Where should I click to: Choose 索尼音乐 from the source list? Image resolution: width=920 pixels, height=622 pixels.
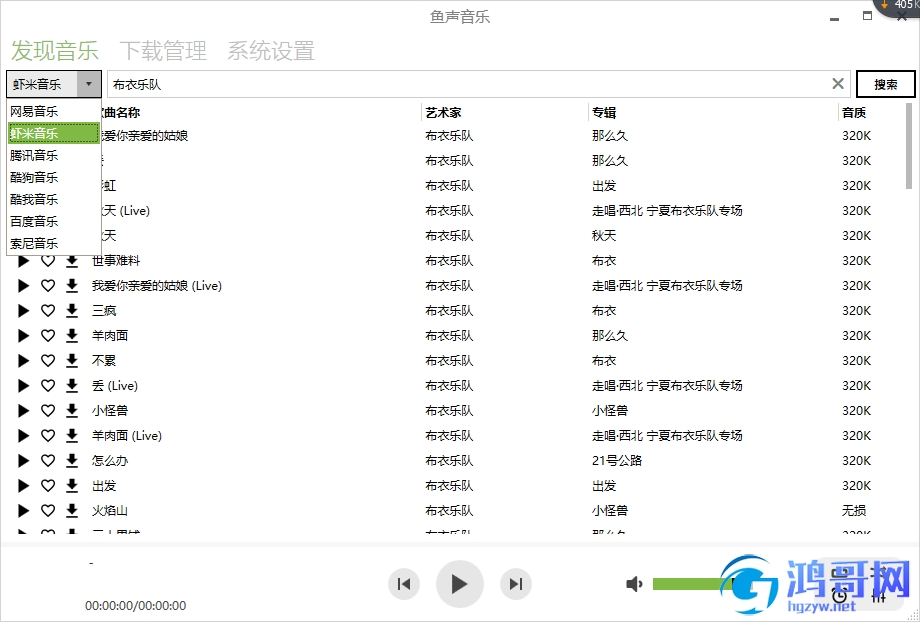(53, 243)
